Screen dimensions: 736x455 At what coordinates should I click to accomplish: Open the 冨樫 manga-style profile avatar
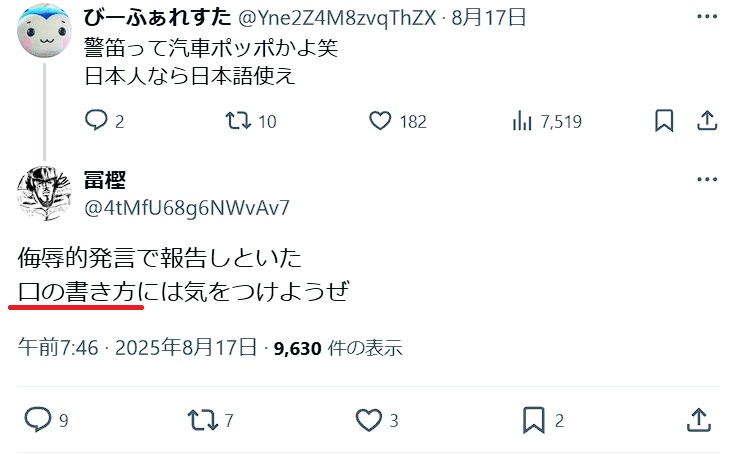[44, 193]
